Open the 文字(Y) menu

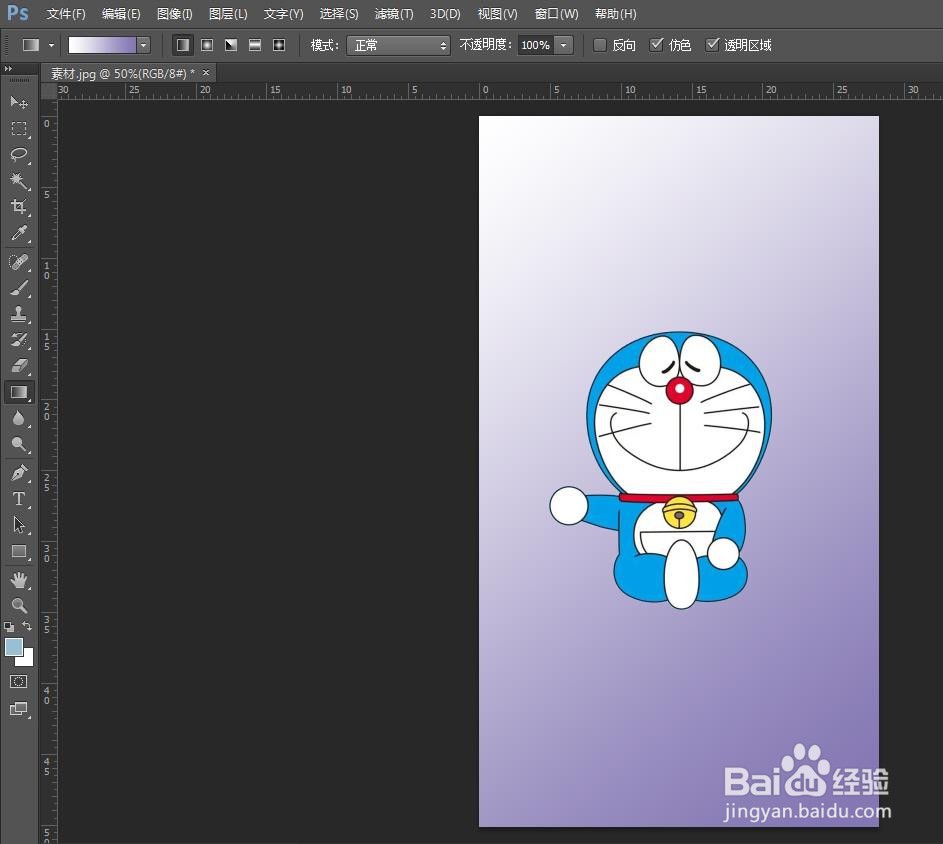point(283,14)
